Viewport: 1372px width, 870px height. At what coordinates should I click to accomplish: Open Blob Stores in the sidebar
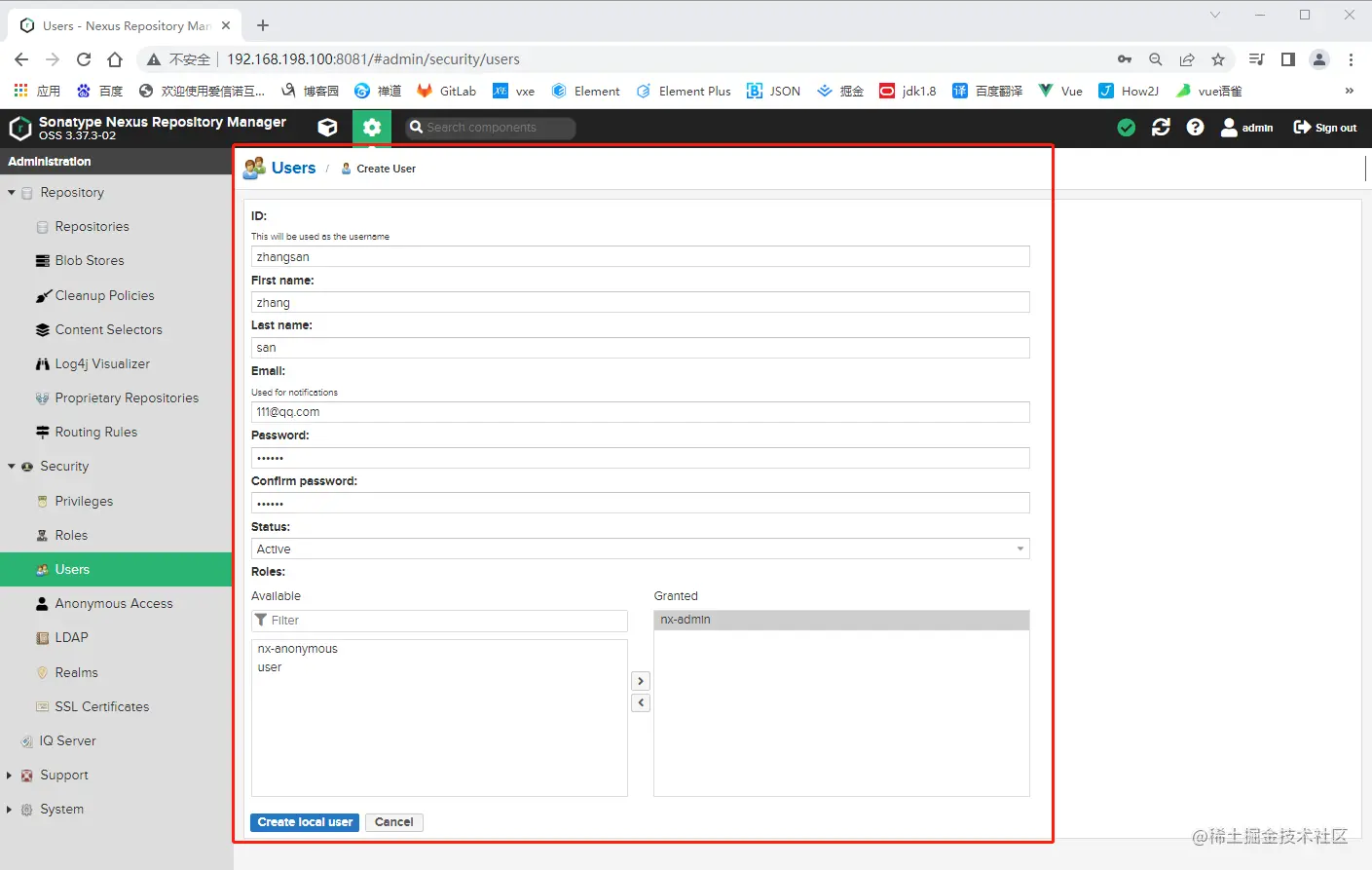pyautogui.click(x=90, y=261)
